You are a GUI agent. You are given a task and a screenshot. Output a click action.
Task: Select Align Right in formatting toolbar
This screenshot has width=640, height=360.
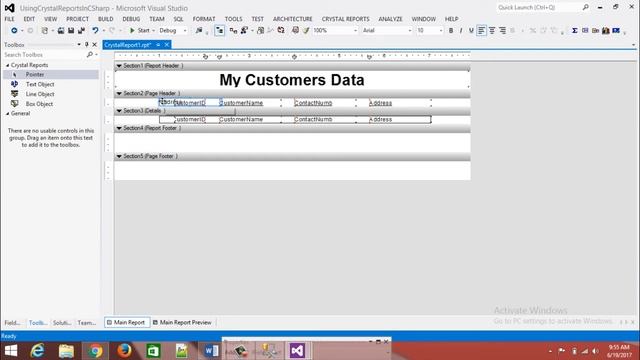(x=502, y=31)
